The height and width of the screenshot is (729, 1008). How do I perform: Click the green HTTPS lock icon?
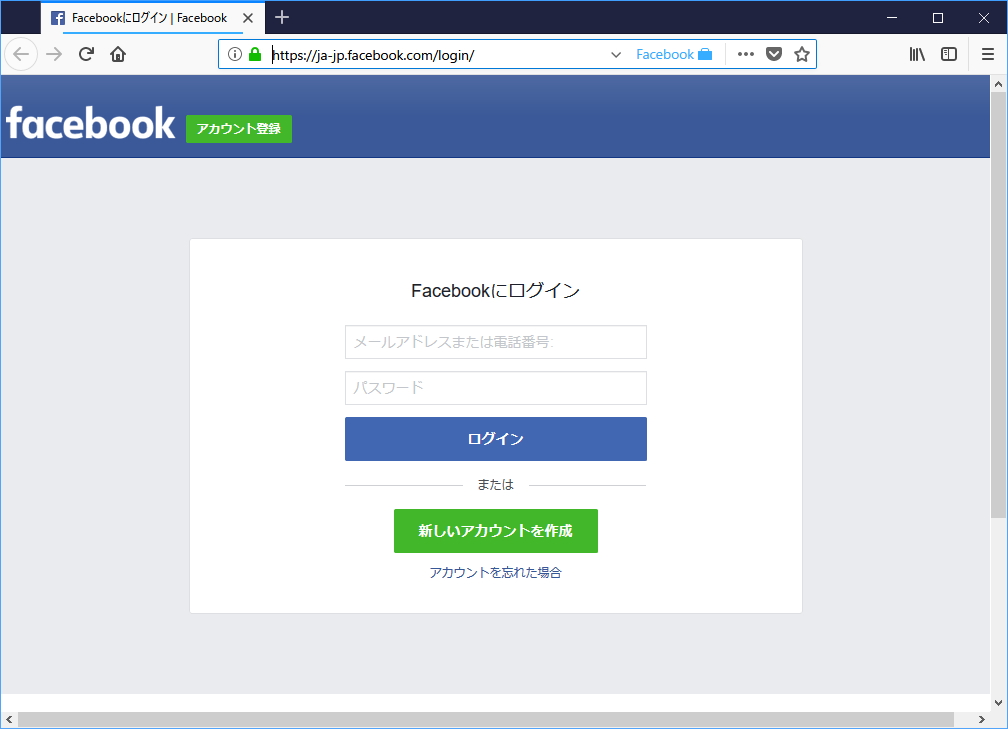coord(254,54)
